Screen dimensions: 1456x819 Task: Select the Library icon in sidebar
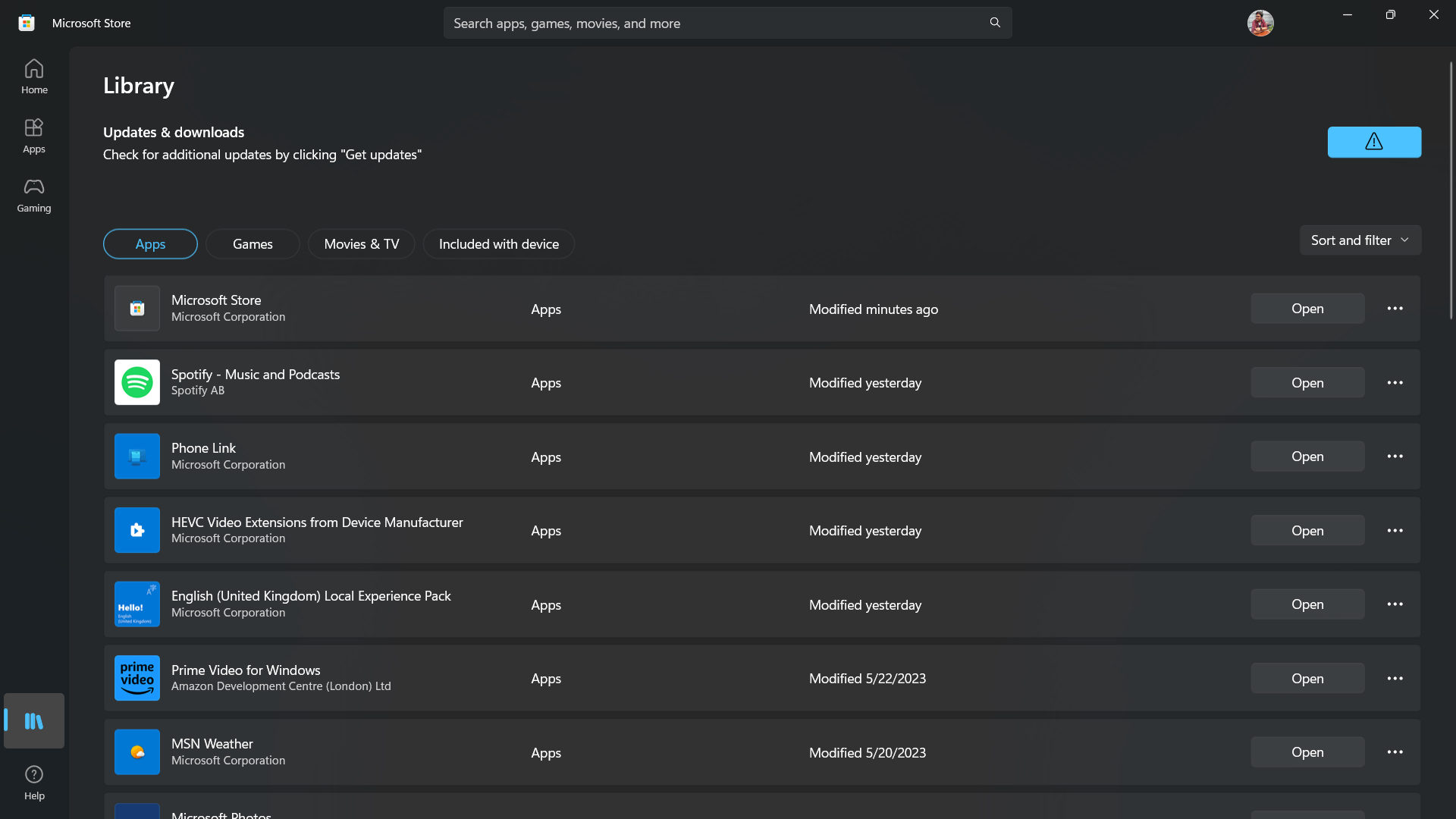pos(34,720)
